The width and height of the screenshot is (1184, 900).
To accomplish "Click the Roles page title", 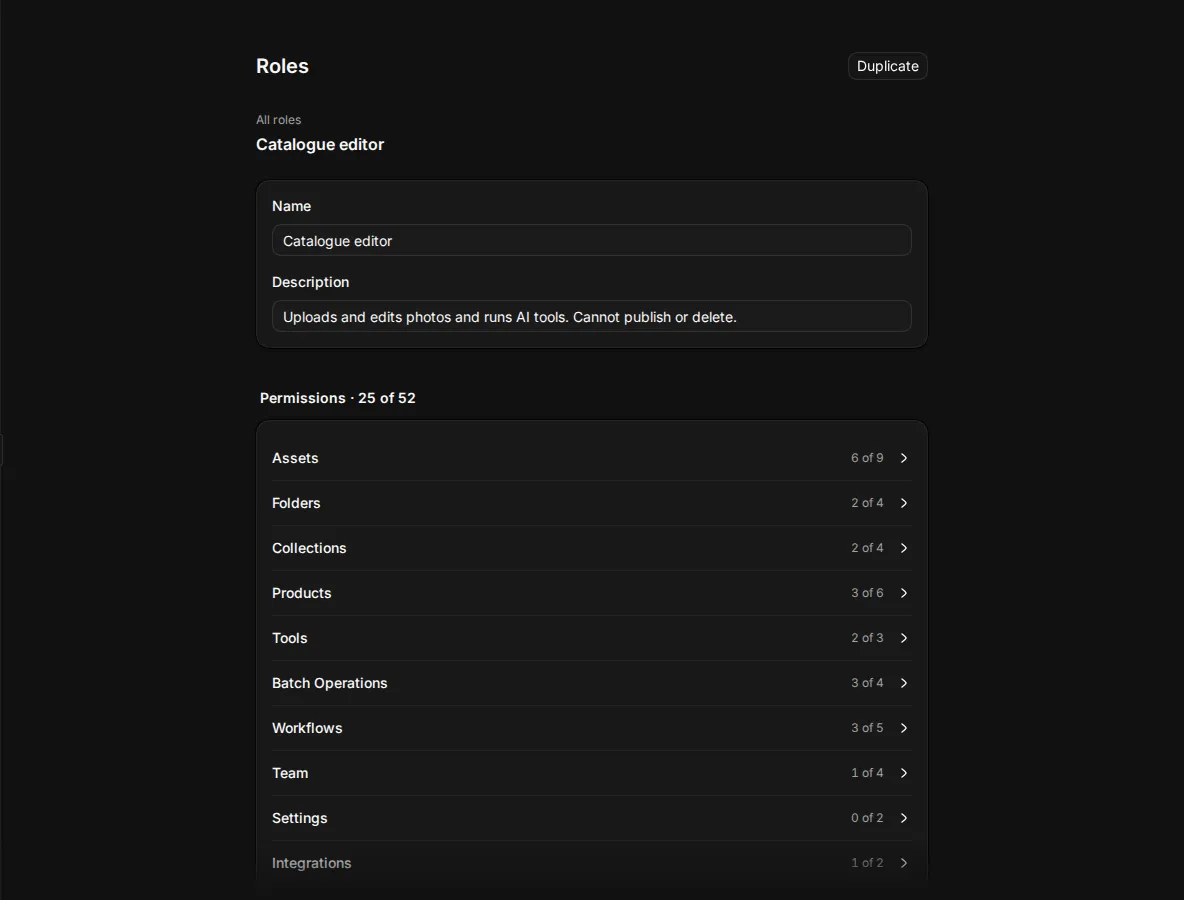I will pos(282,66).
